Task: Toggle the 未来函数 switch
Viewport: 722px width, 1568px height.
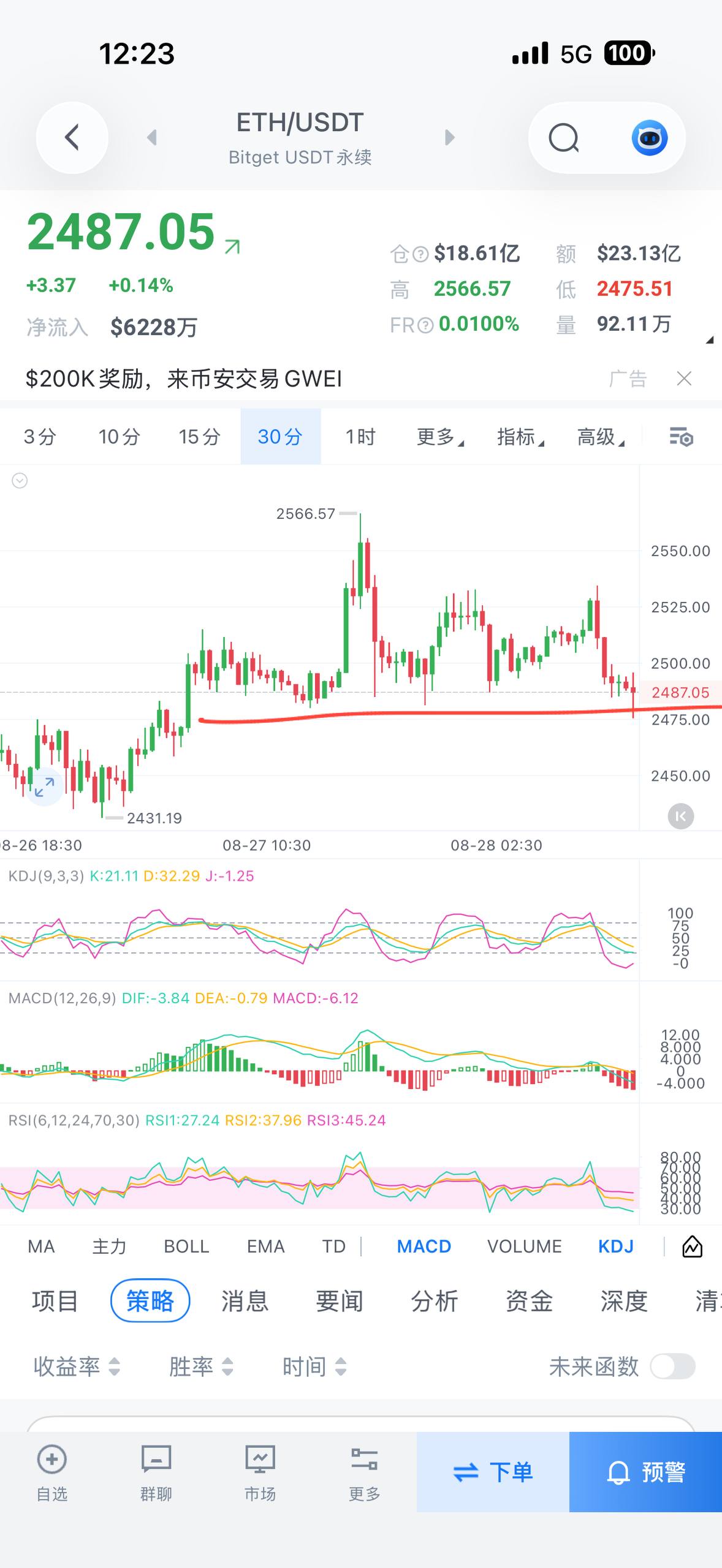Action: (x=673, y=1366)
